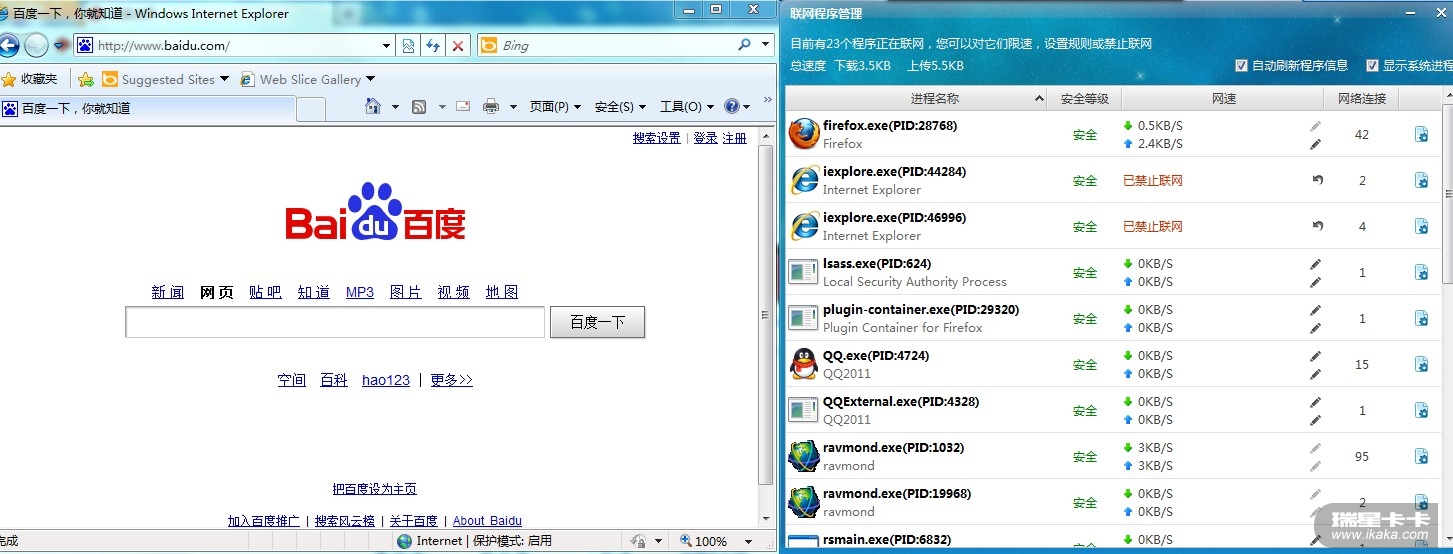Image resolution: width=1453 pixels, height=554 pixels.
Task: Expand the address bar history dropdown
Action: click(x=388, y=45)
